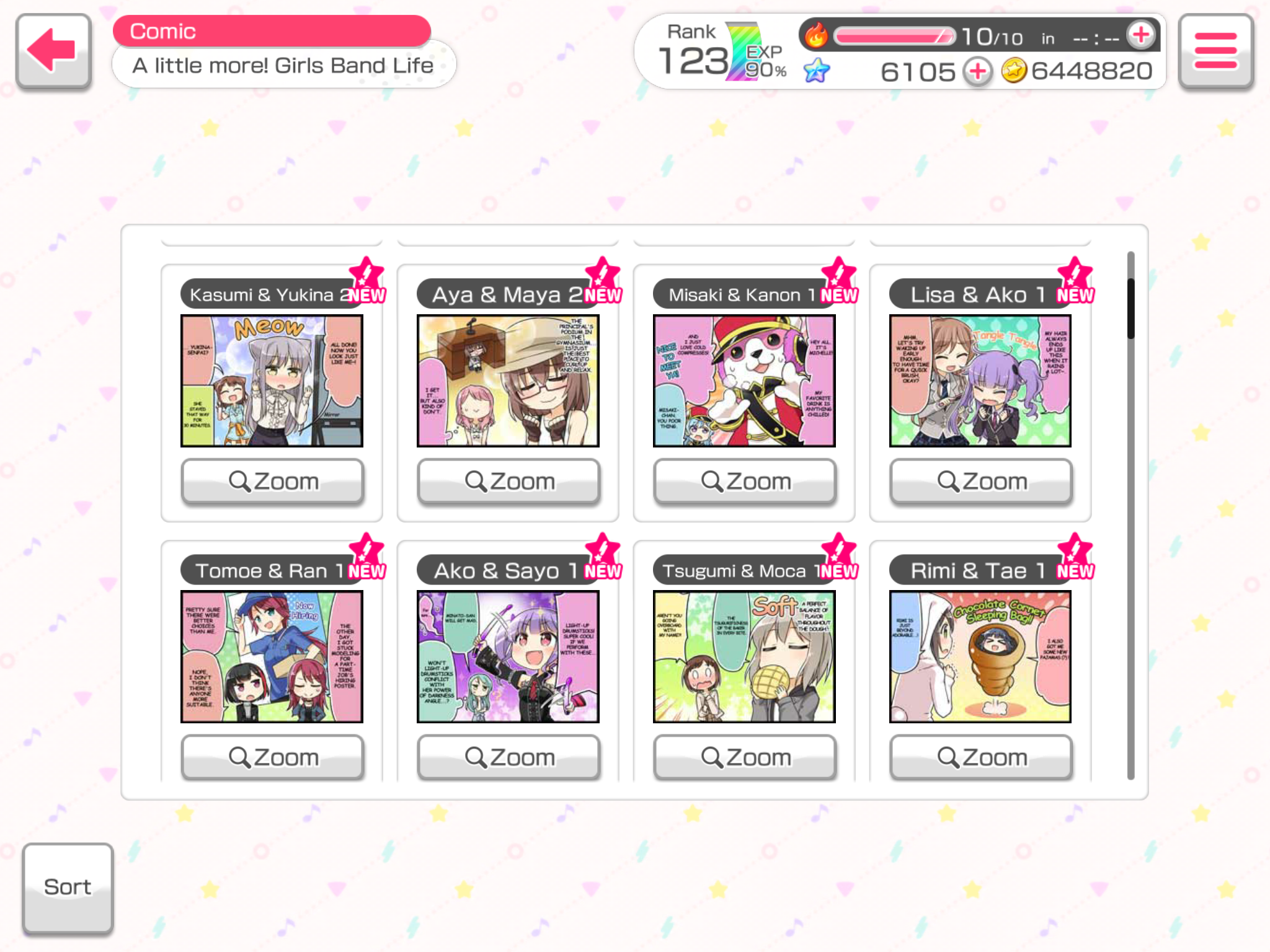Open the hamburger menu icon

1215,51
